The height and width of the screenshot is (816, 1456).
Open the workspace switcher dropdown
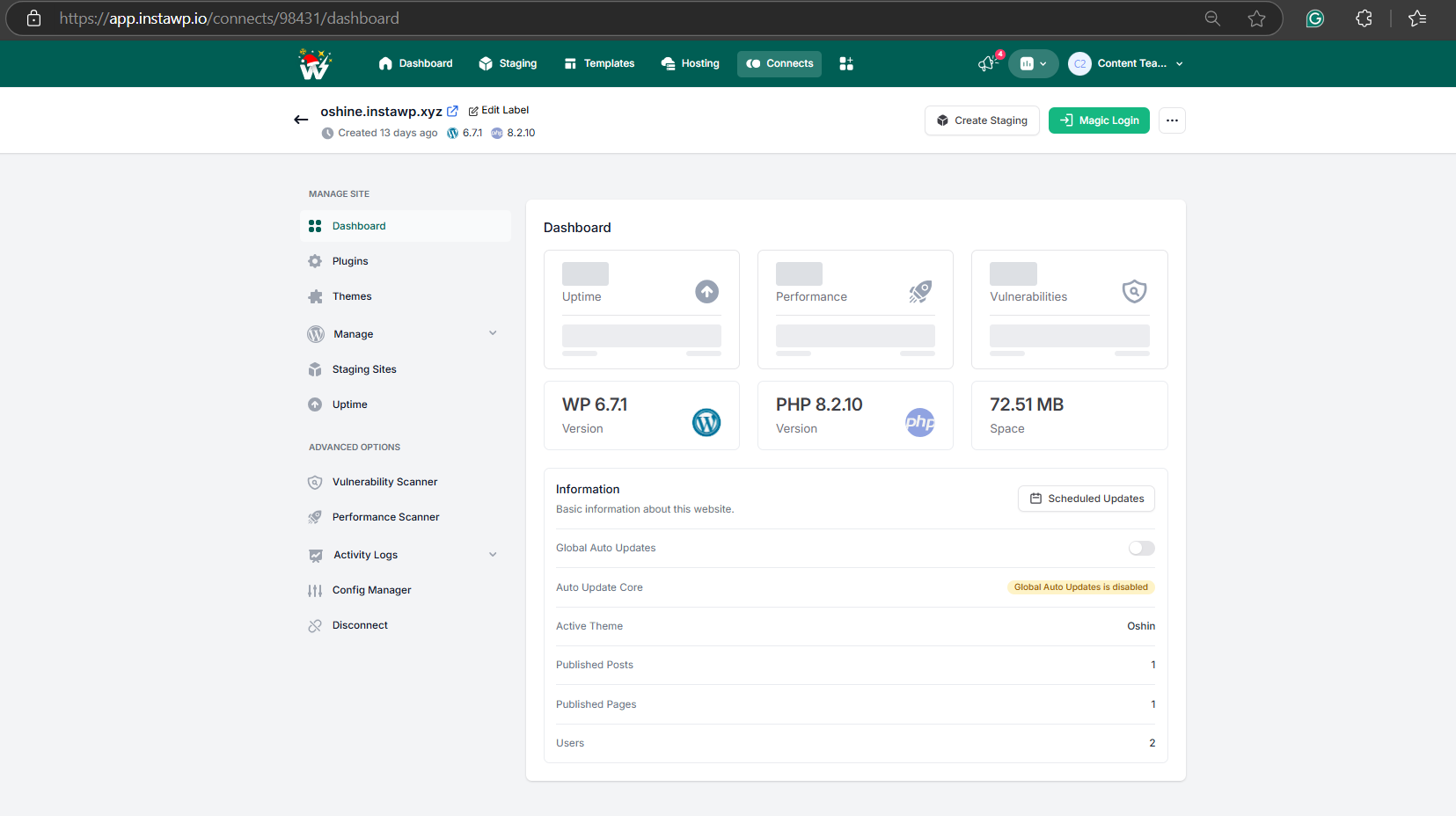click(1033, 63)
